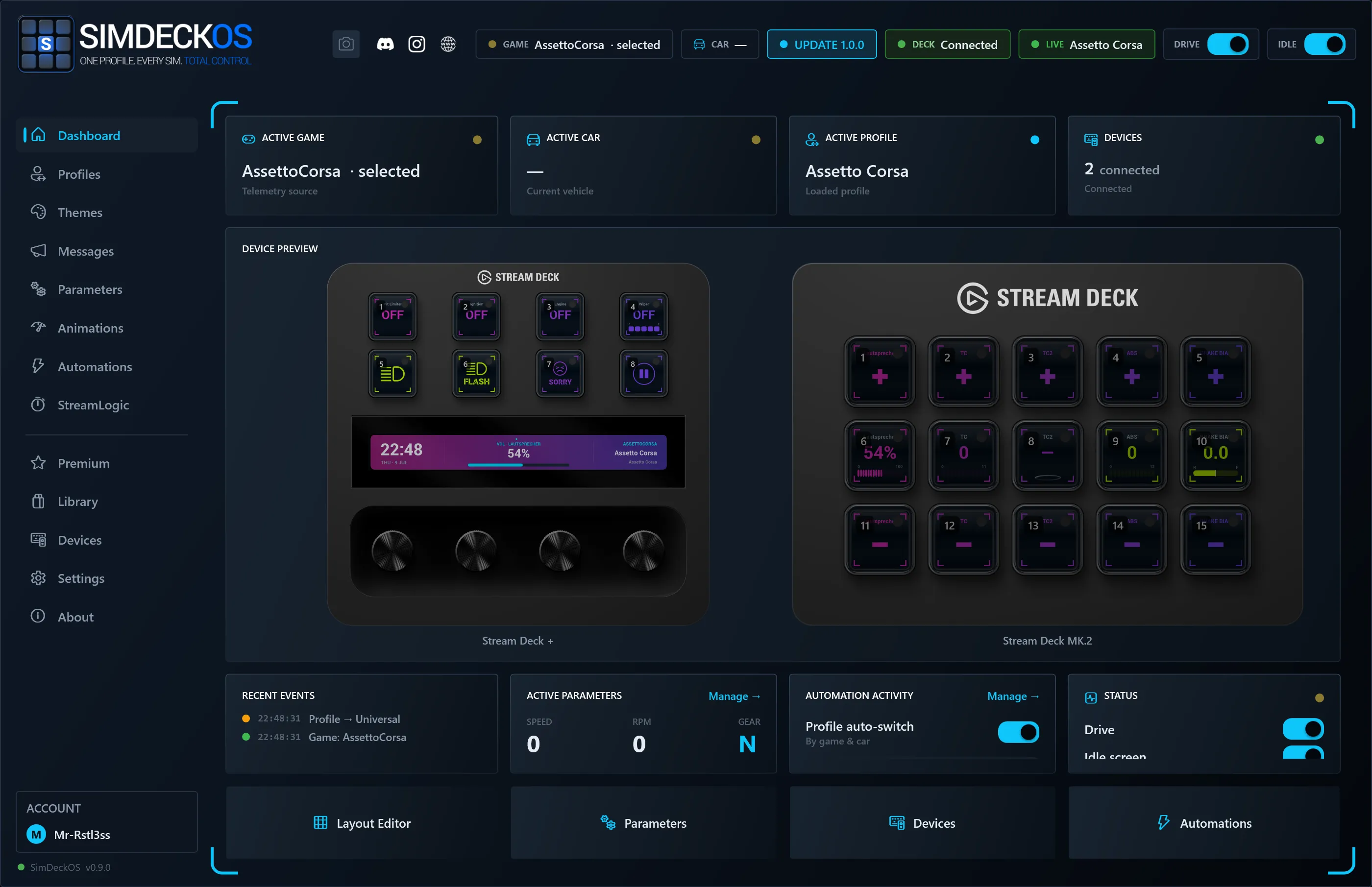Viewport: 1372px width, 887px height.
Task: Click MK.2 key 9 ABS value
Action: pyautogui.click(x=1132, y=455)
